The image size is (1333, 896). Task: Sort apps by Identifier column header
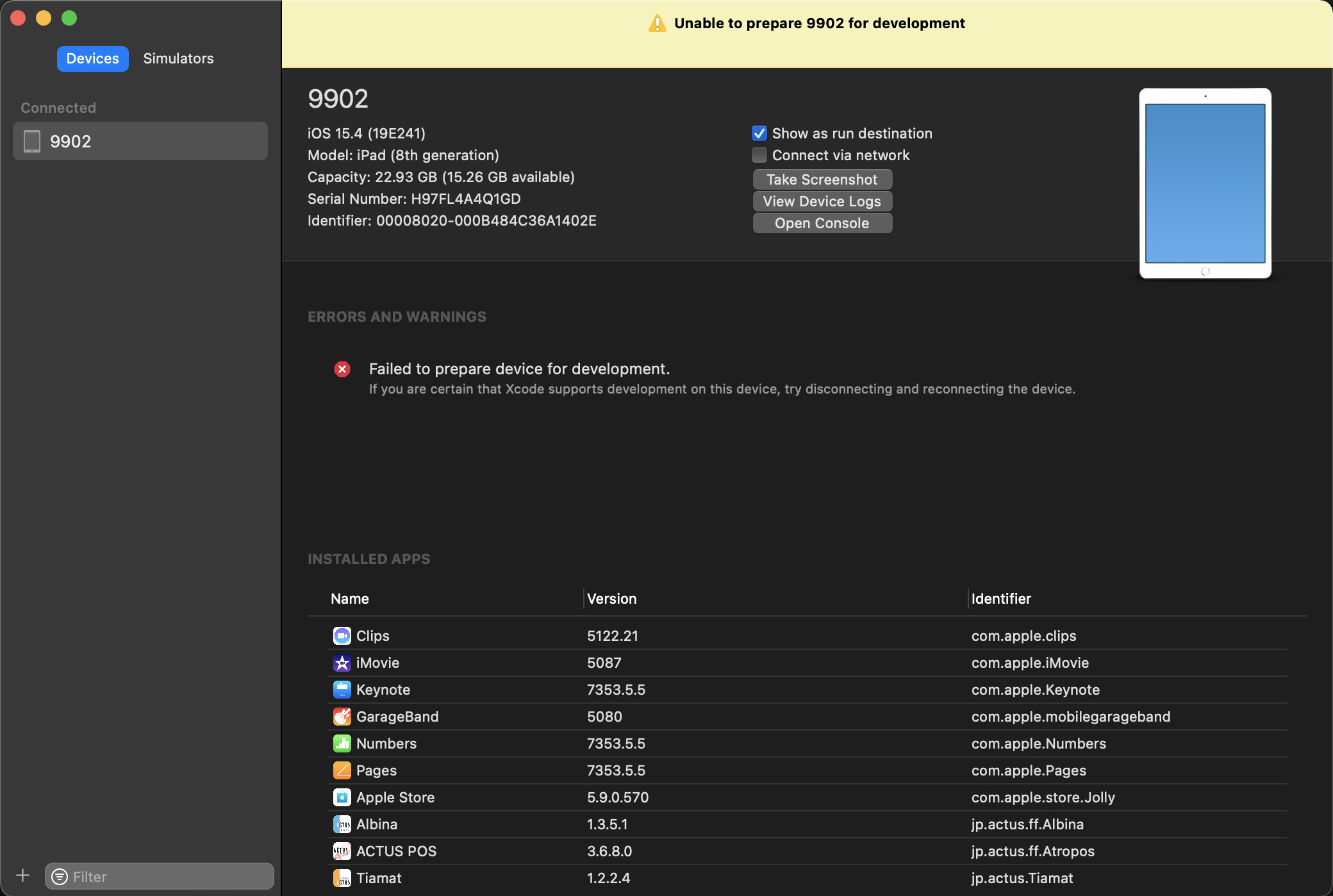pyautogui.click(x=1001, y=599)
